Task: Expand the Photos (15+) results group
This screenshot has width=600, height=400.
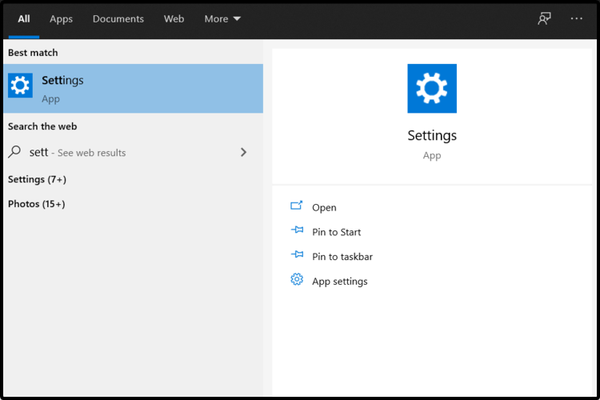Action: 36,204
